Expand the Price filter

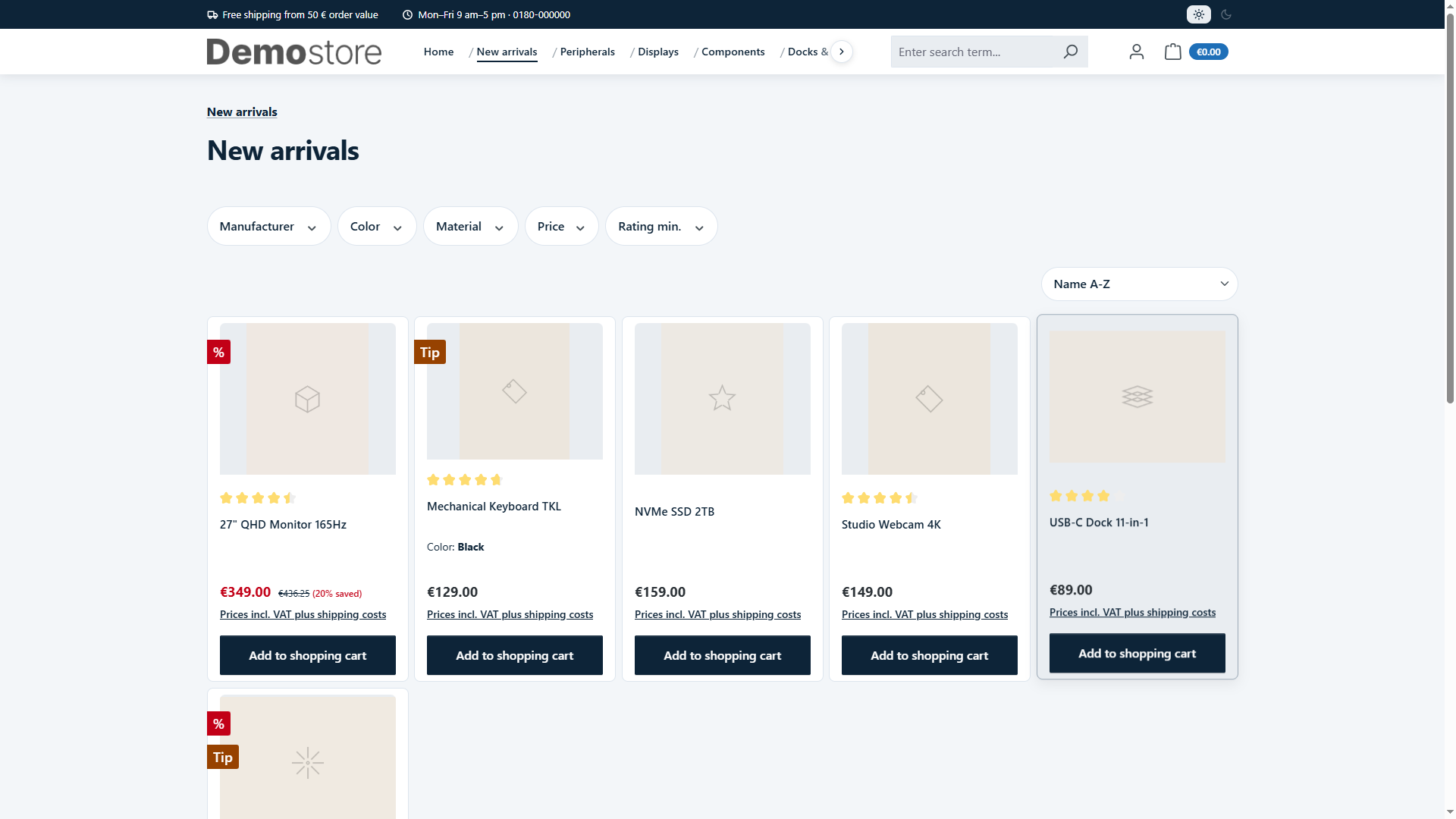(561, 226)
